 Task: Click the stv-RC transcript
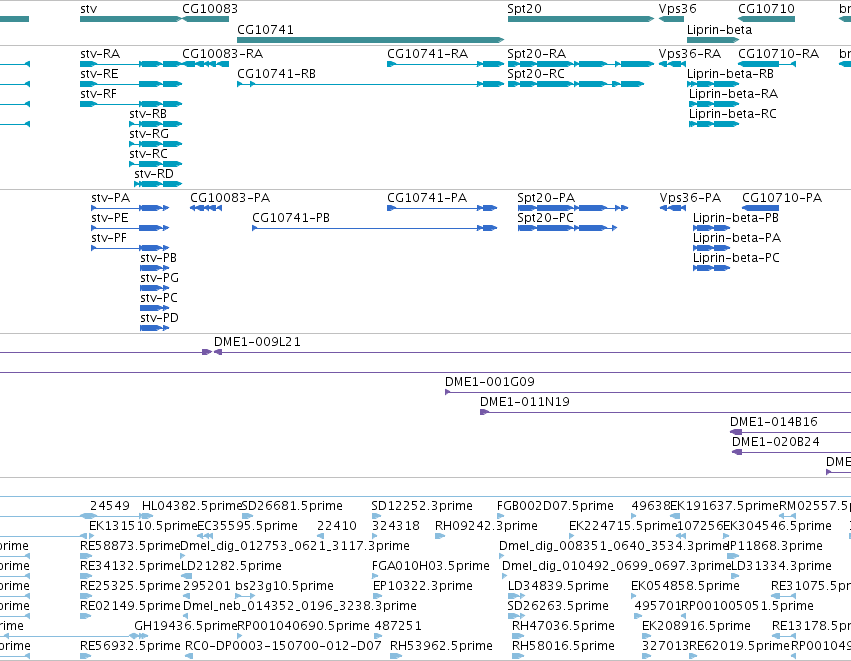pos(156,164)
